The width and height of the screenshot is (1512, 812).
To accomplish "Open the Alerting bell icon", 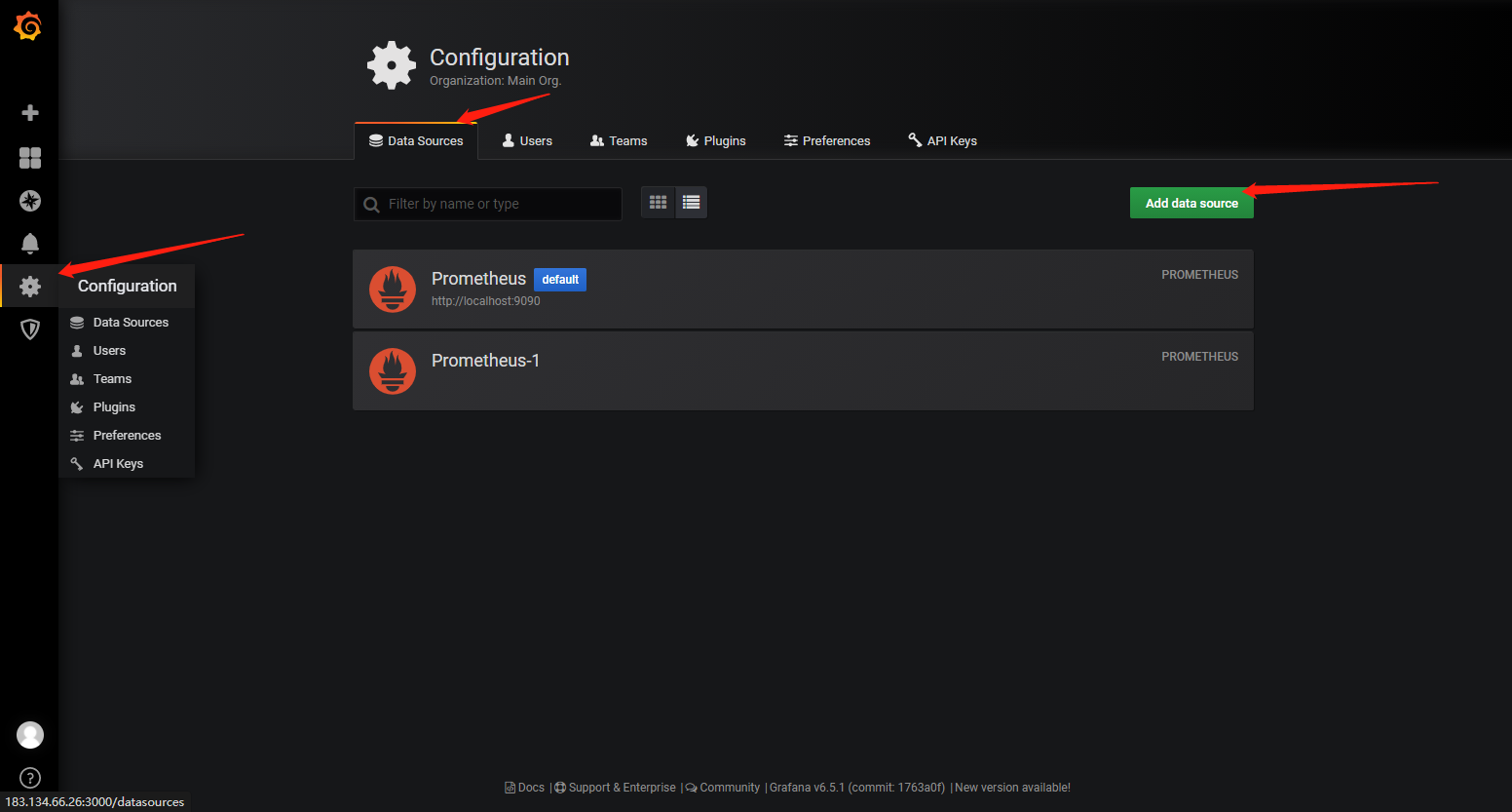I will [30, 244].
